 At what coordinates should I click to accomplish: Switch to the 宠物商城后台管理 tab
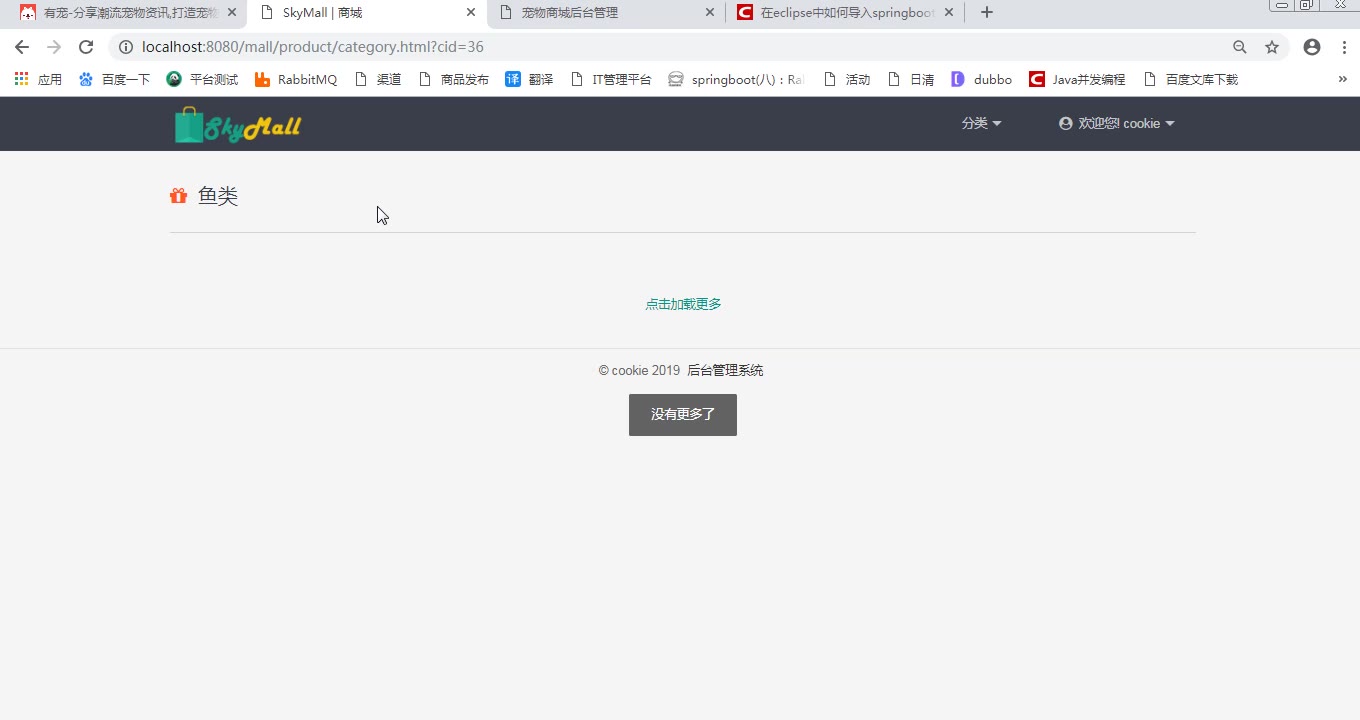(608, 13)
